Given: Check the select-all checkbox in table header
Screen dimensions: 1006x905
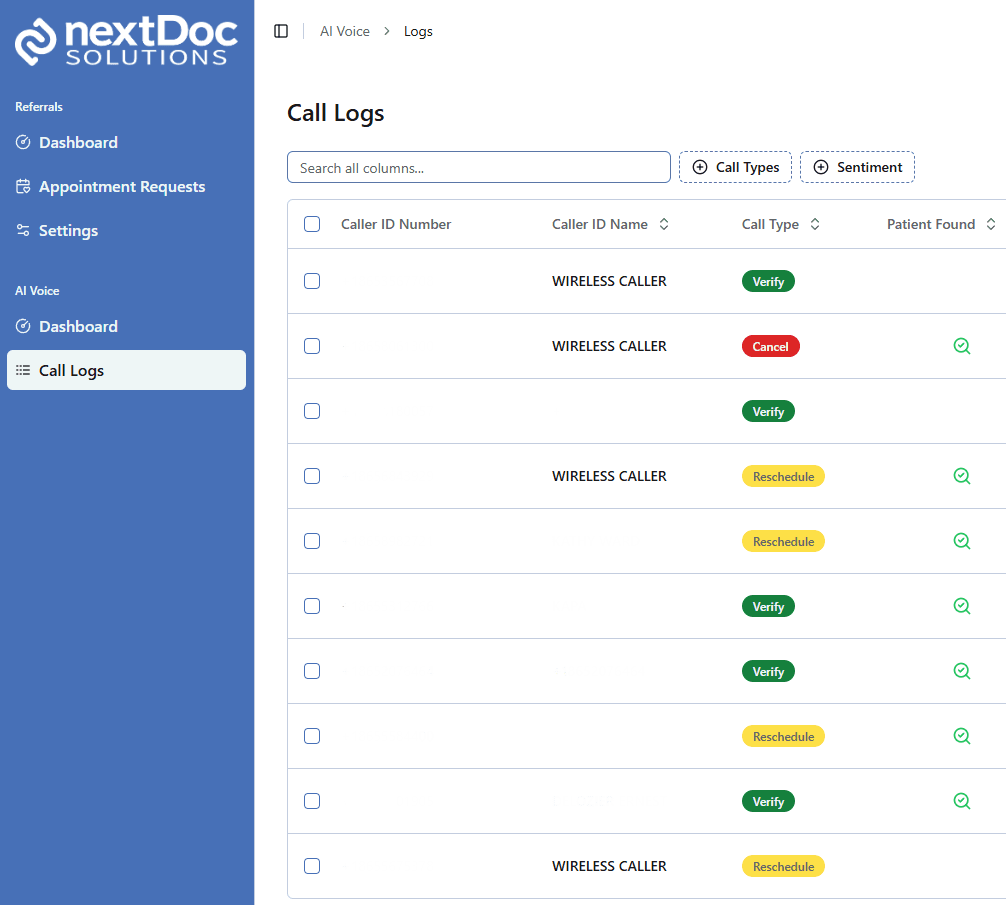Looking at the screenshot, I should tap(312, 224).
